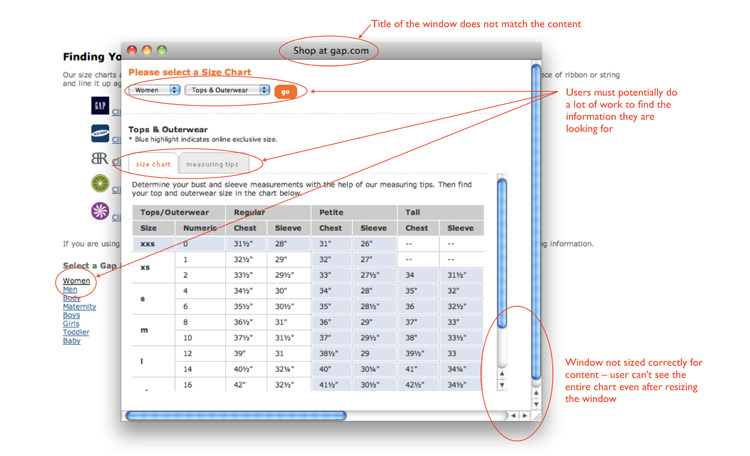Click the horizontal scrollbar thumb at bottom
Screen dimensions: 750x456
point(236,415)
